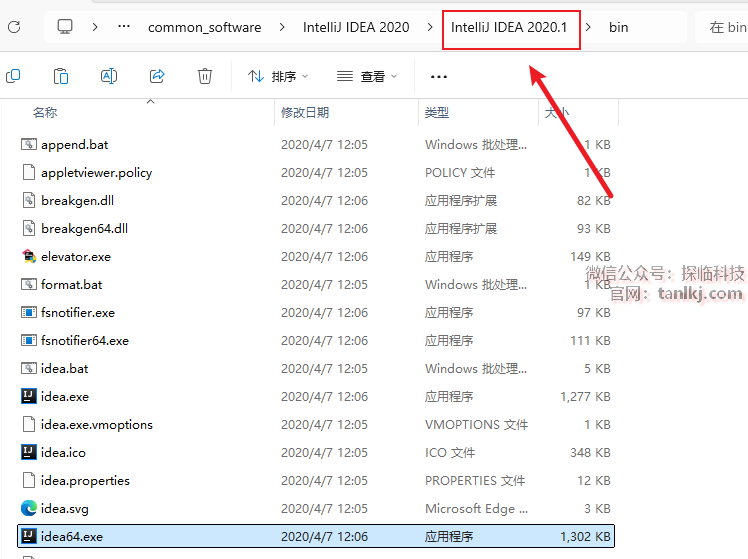748x559 pixels.
Task: Click the Share toolbar icon
Action: click(157, 76)
